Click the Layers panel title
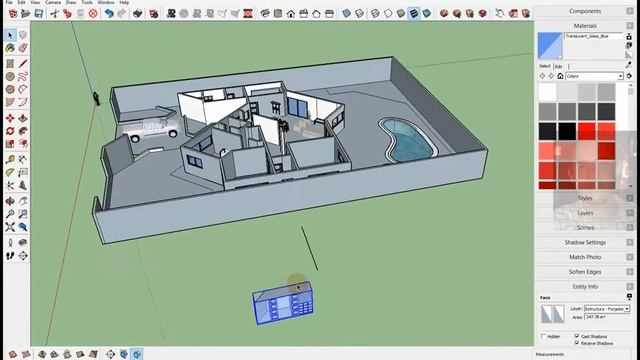This screenshot has width=640, height=360. coord(585,213)
